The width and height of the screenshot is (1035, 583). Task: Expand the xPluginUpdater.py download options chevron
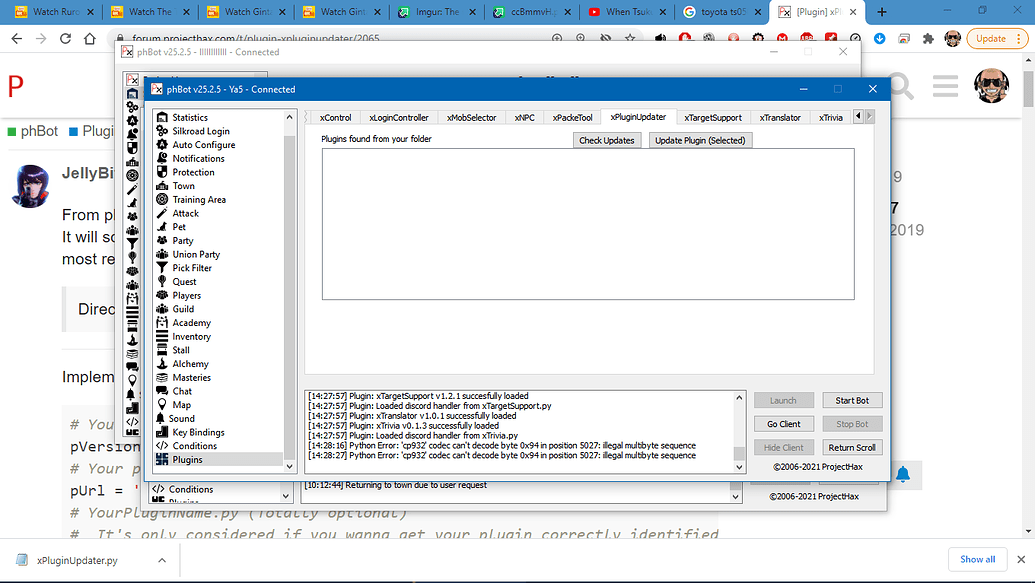pos(160,559)
